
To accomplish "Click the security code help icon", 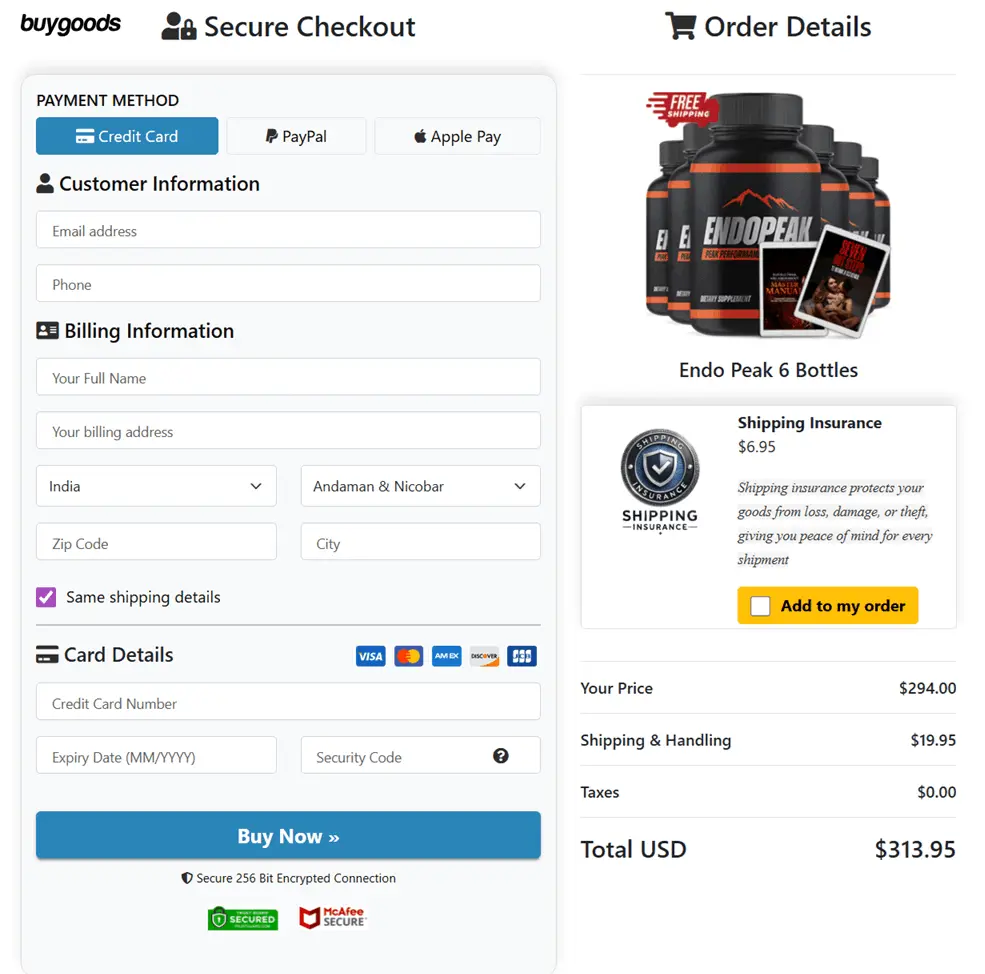I will pyautogui.click(x=501, y=756).
